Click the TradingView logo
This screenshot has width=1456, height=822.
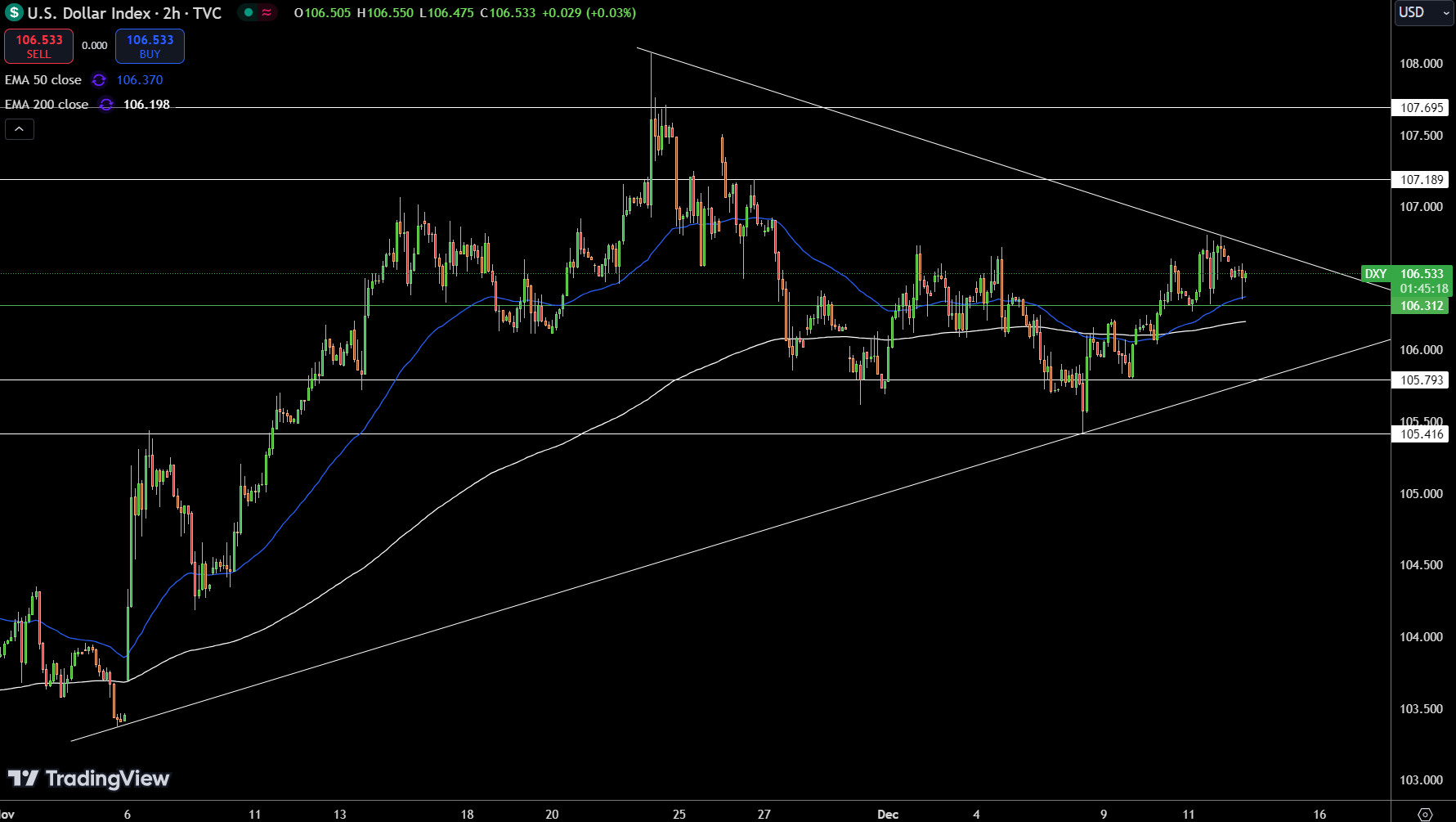pyautogui.click(x=88, y=778)
